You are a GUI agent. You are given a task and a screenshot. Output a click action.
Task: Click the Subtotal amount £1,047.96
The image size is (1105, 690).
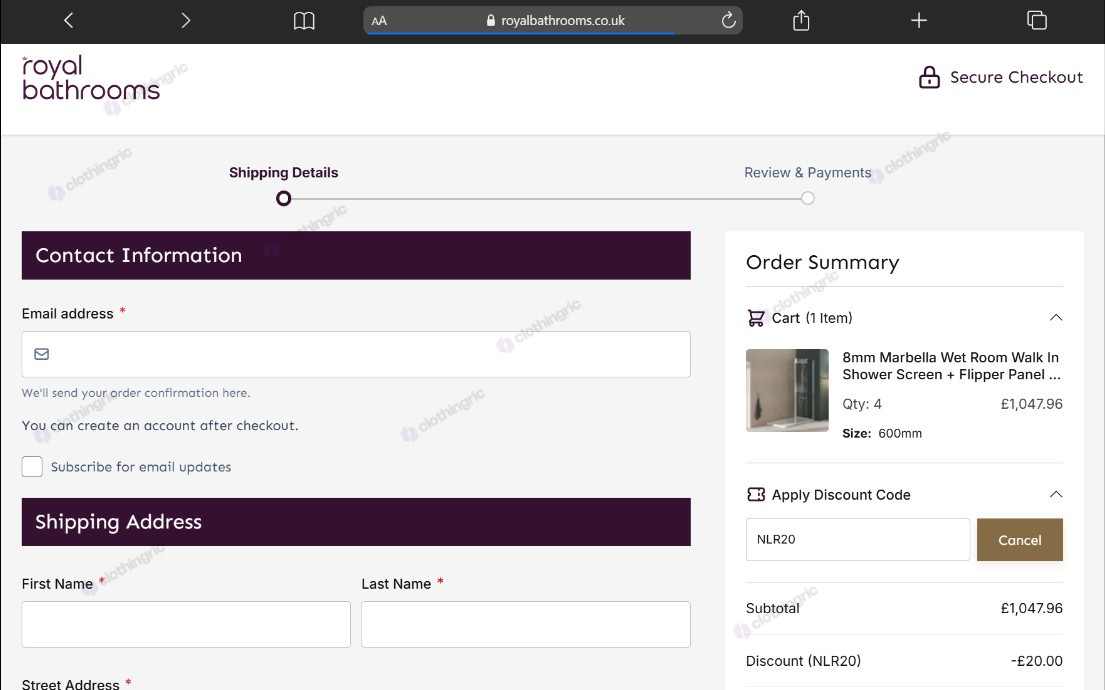click(x=1032, y=608)
